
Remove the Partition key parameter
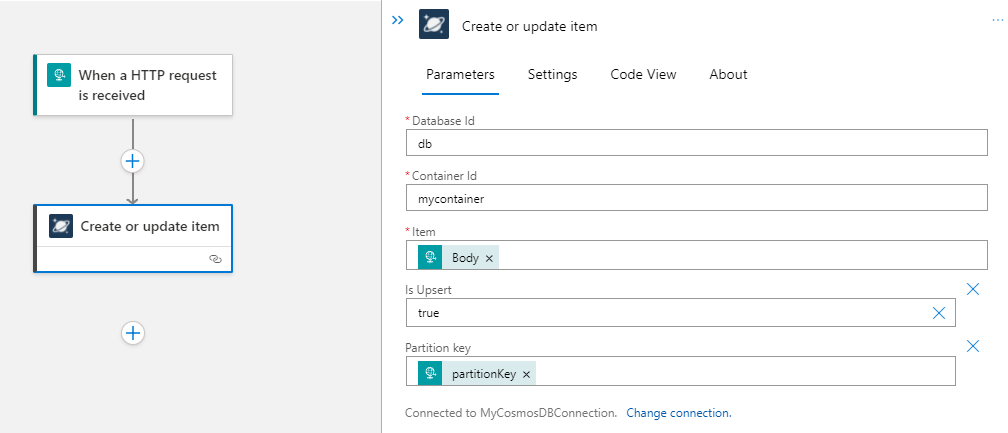[973, 346]
